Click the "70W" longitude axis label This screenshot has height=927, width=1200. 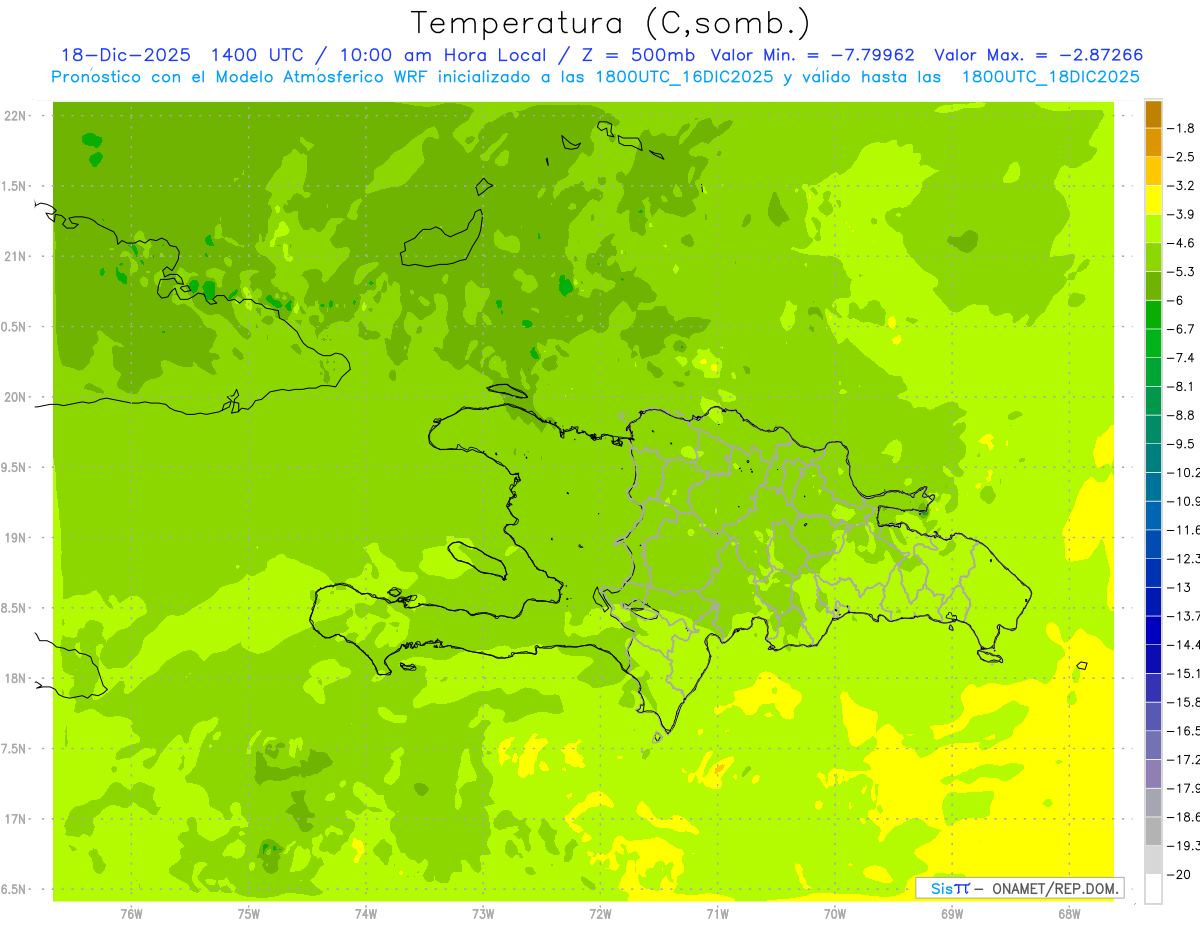(835, 914)
